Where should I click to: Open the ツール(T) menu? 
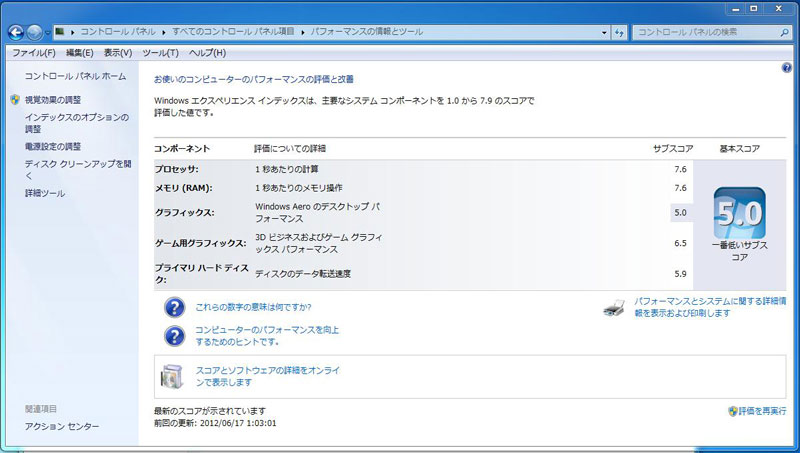[160, 53]
